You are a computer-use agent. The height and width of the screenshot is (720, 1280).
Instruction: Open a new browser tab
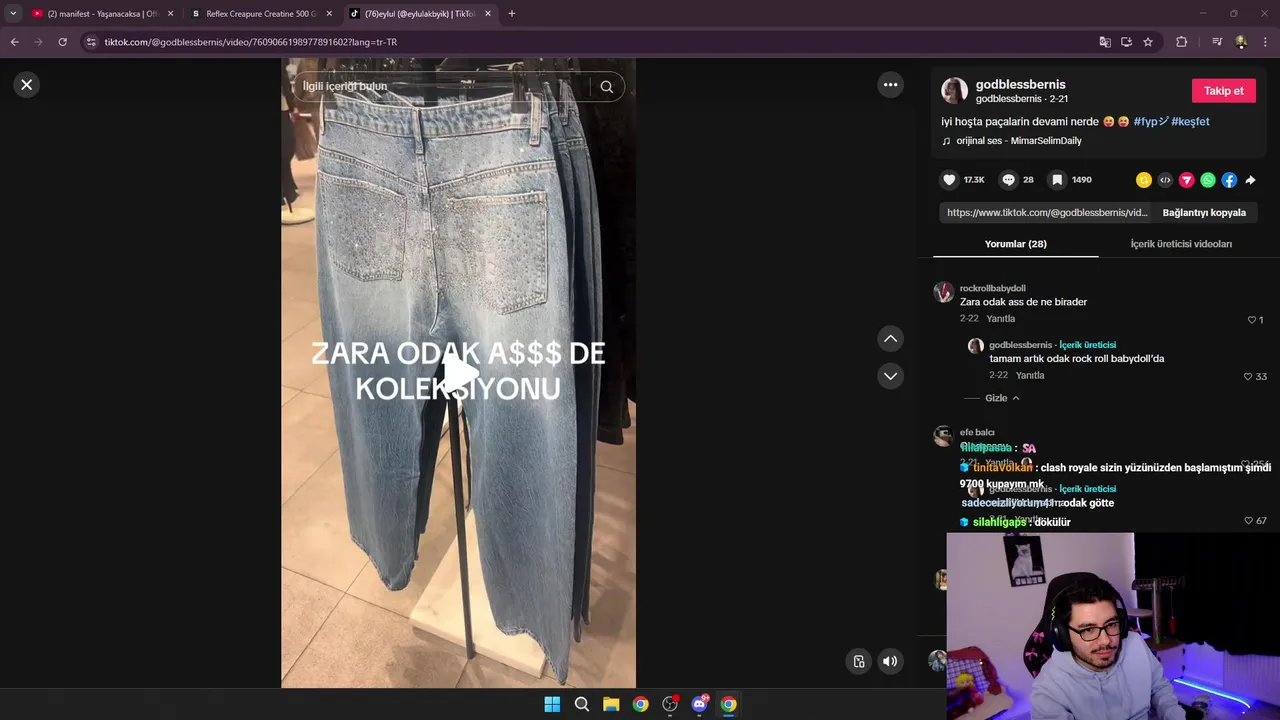511,14
